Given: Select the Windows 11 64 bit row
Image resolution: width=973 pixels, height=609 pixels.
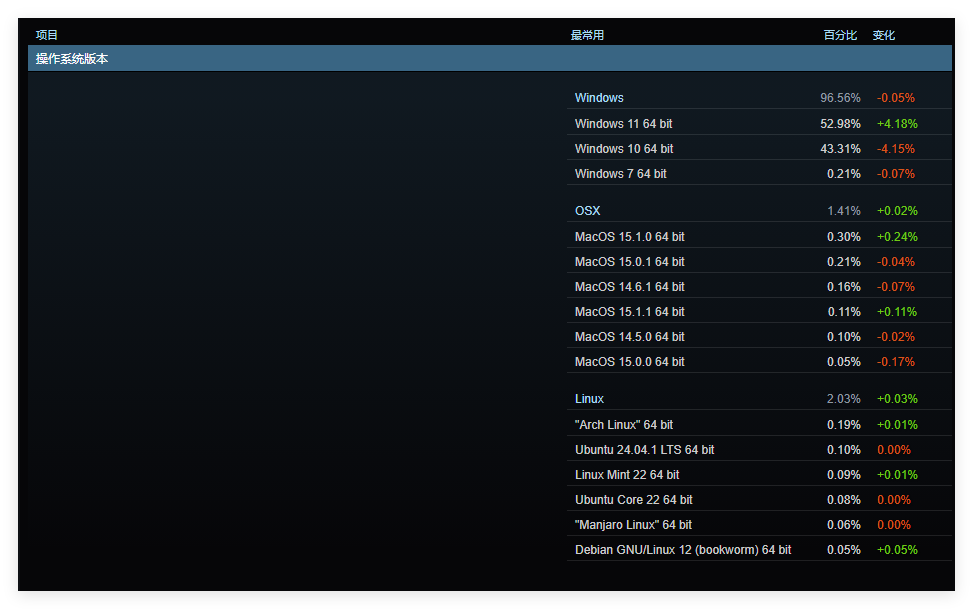Looking at the screenshot, I should coord(759,124).
